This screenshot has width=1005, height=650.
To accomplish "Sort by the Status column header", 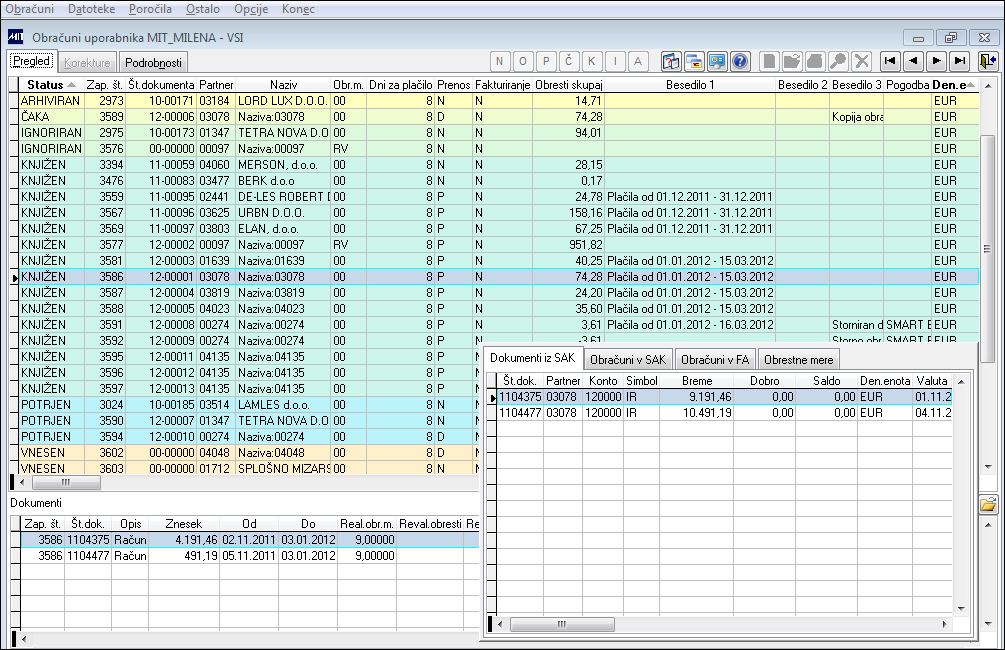I will [x=51, y=85].
